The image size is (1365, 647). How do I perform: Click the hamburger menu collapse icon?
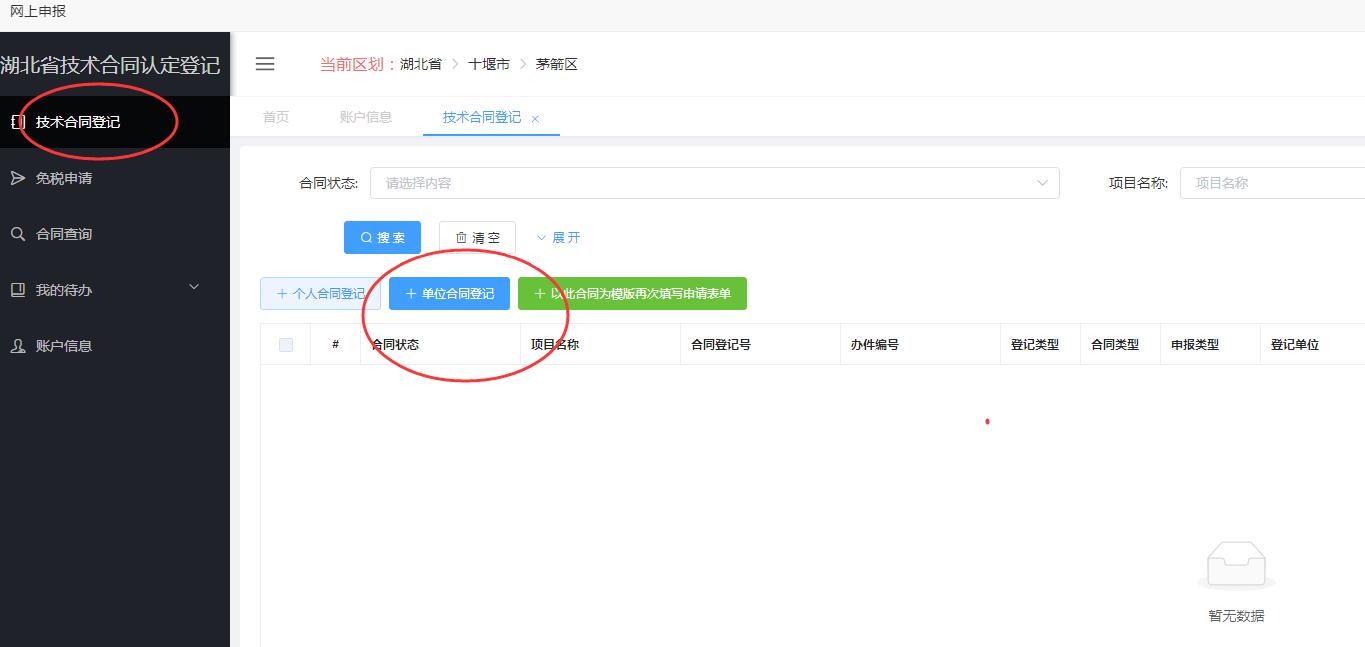point(265,64)
